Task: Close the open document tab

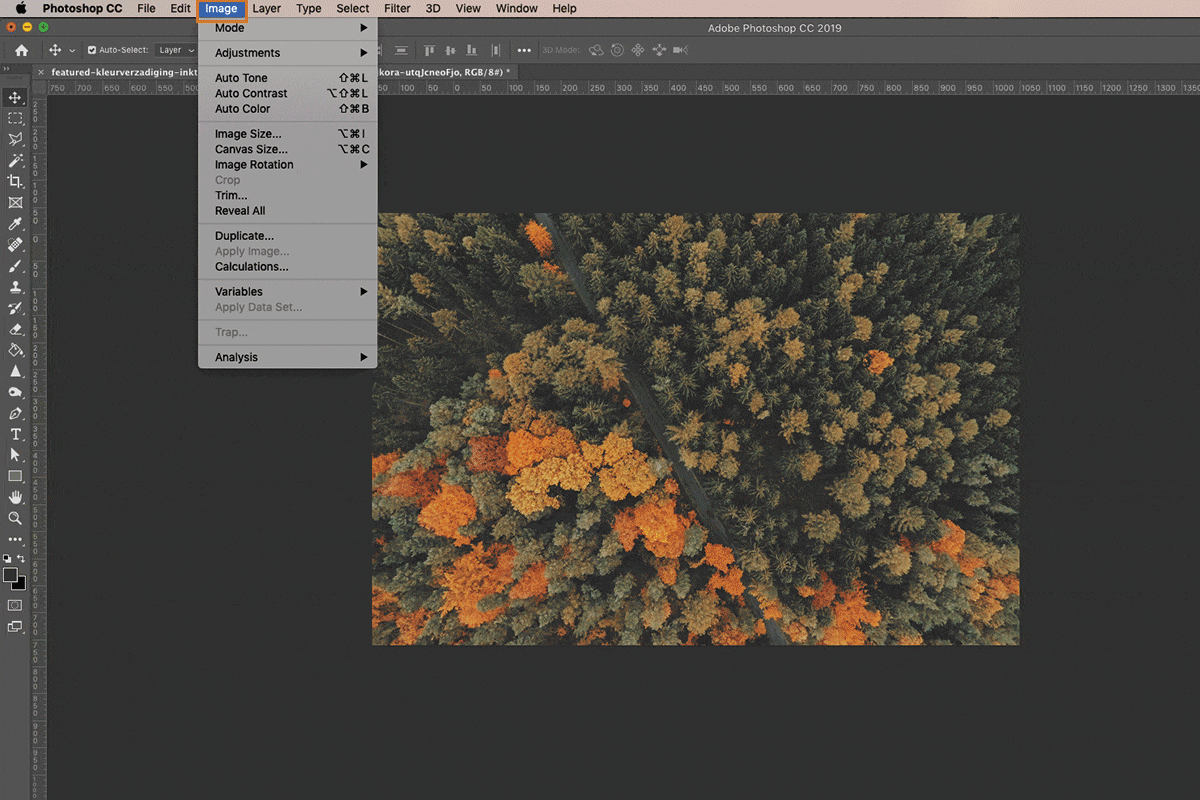Action: 41,72
